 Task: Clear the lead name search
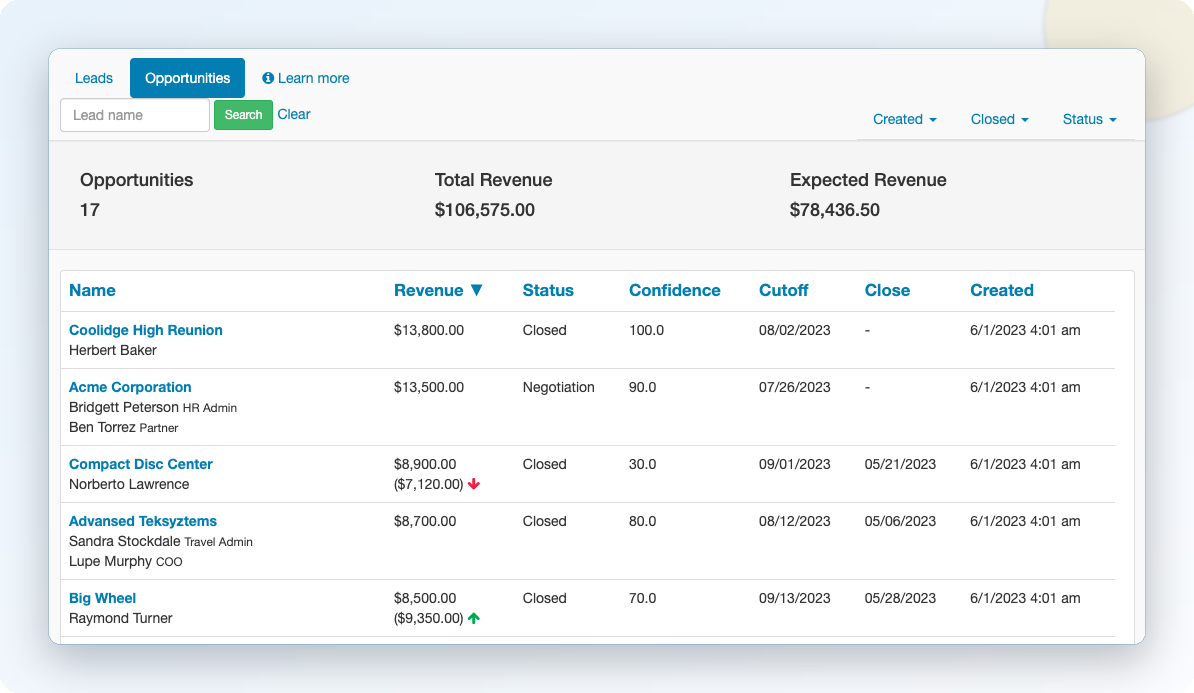[294, 114]
